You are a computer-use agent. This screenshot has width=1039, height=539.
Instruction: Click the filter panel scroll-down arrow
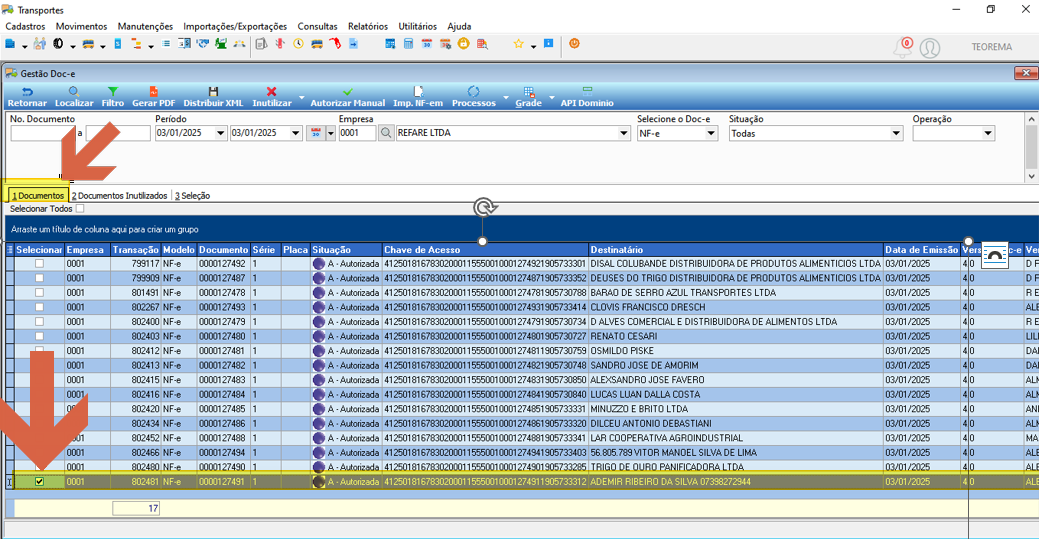coord(1031,176)
